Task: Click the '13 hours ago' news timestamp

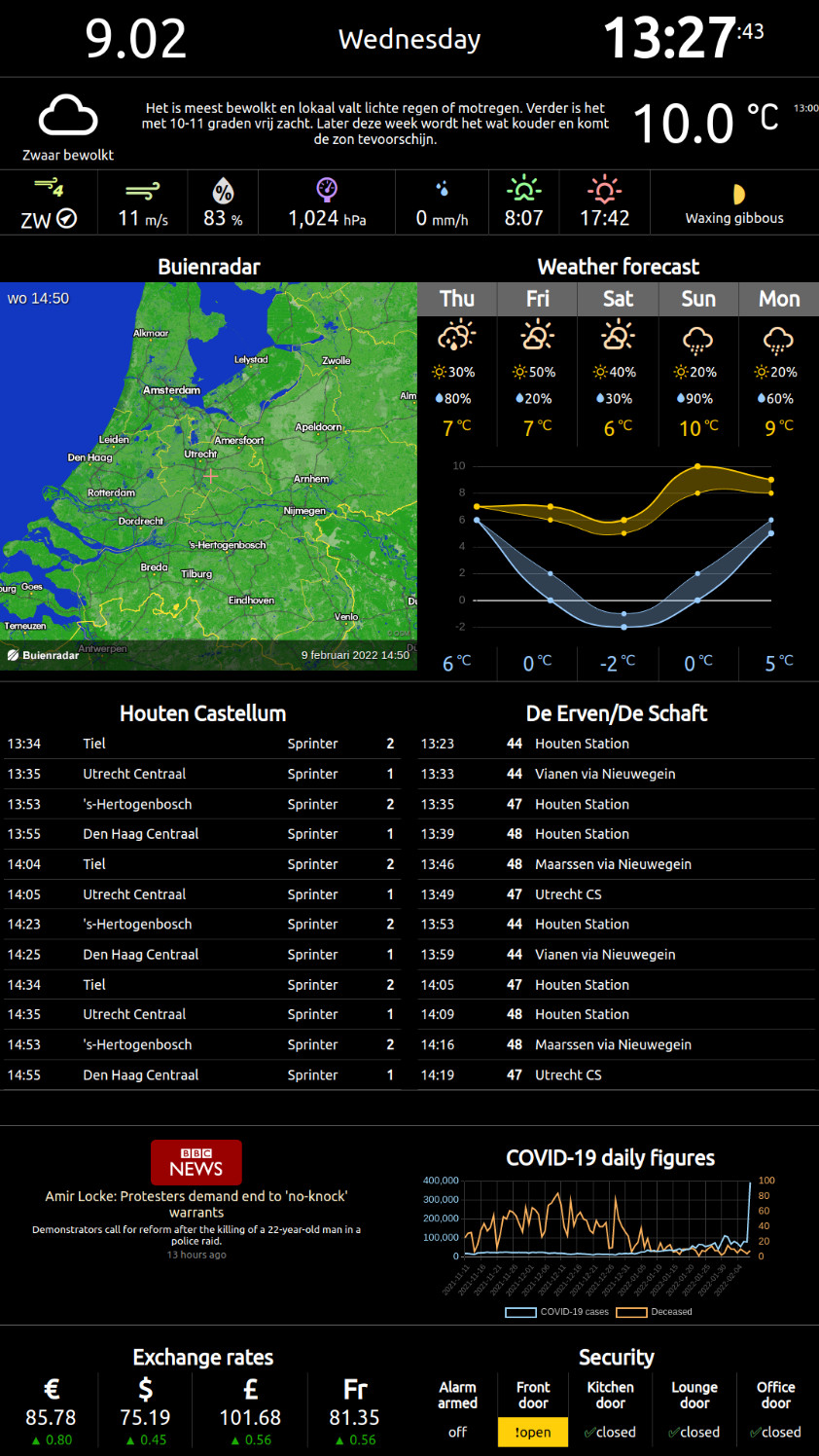Action: pos(196,1255)
